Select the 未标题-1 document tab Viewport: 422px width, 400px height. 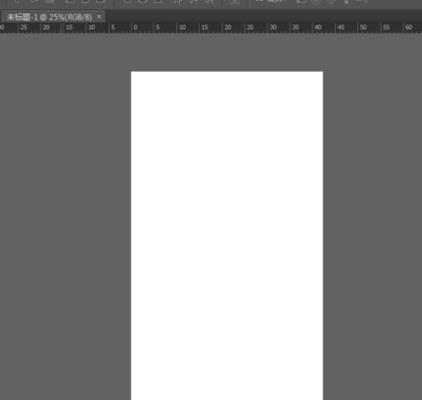pos(49,17)
